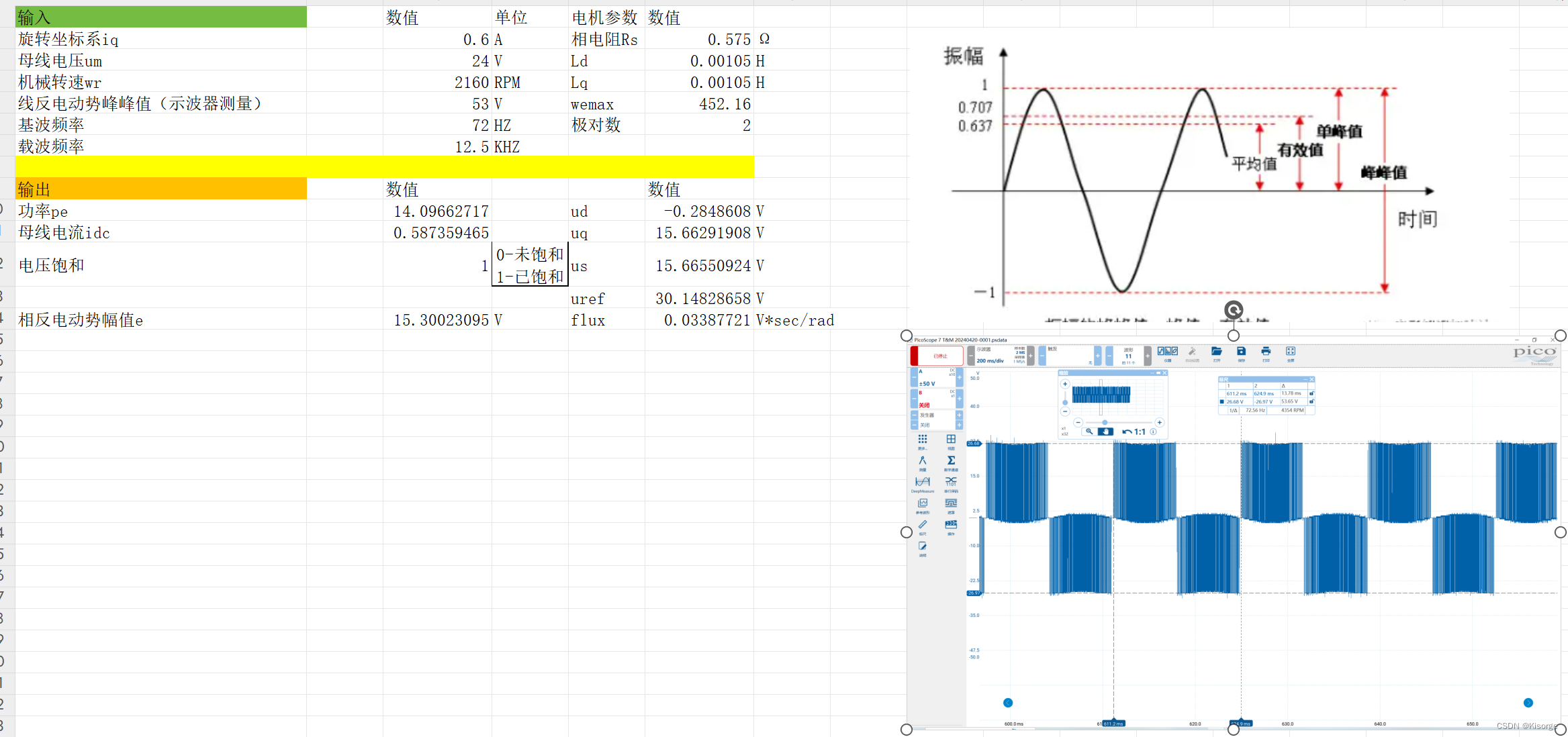Select the magnifier zoom tool in zoom panel
1568x737 pixels.
pos(1089,432)
